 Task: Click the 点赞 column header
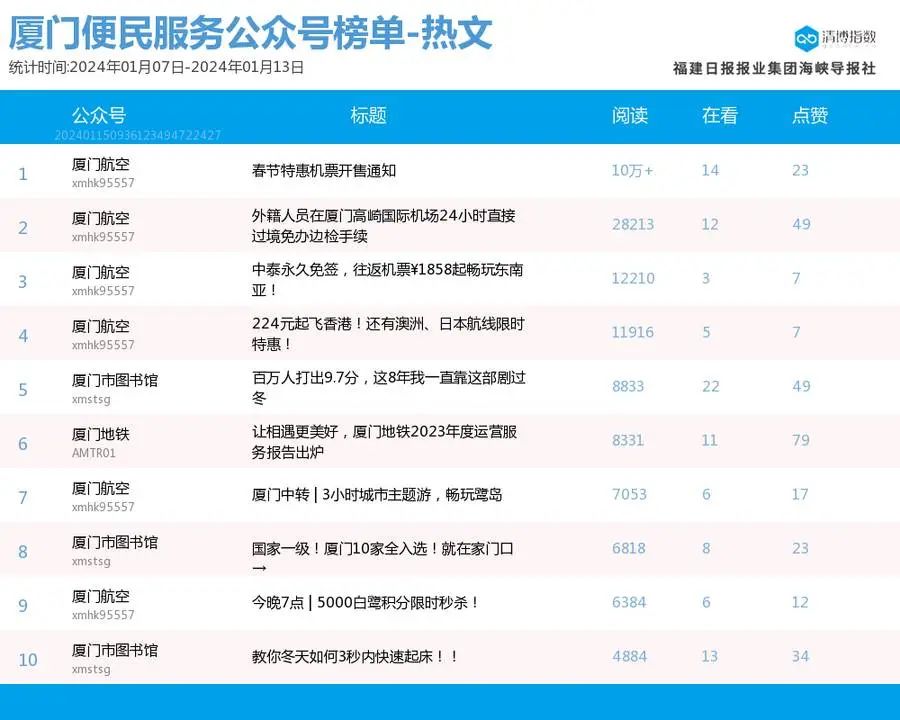click(x=810, y=115)
